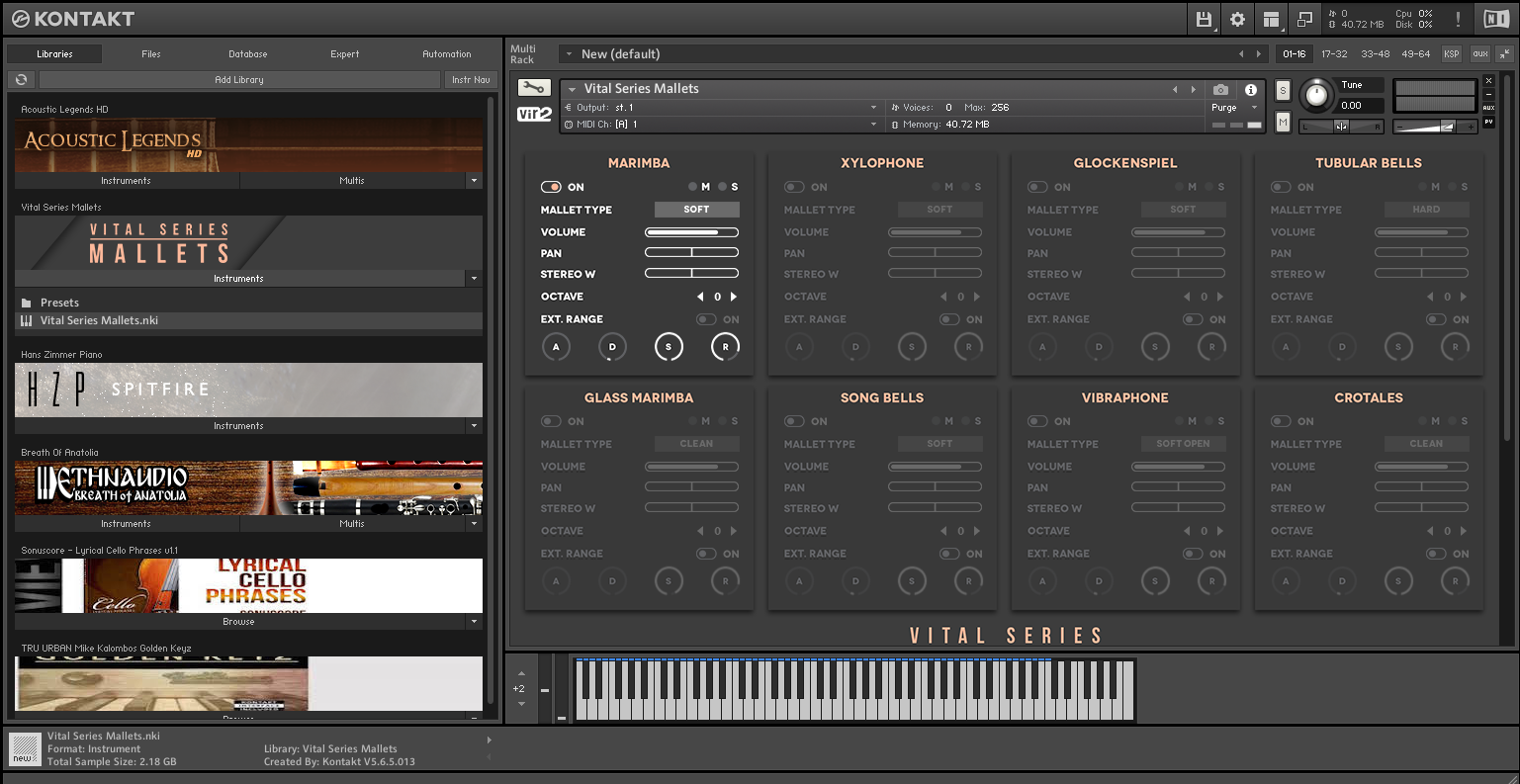This screenshot has width=1520, height=784.
Task: Click the refresh libraries icon
Action: (21, 80)
